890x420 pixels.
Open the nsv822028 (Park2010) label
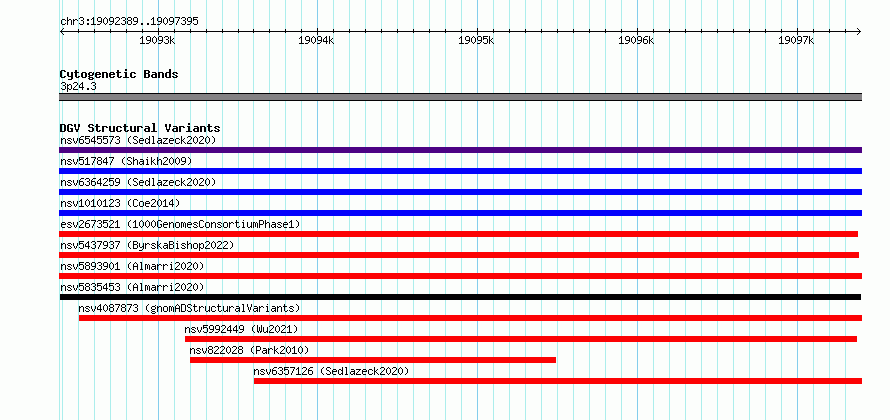tap(249, 350)
